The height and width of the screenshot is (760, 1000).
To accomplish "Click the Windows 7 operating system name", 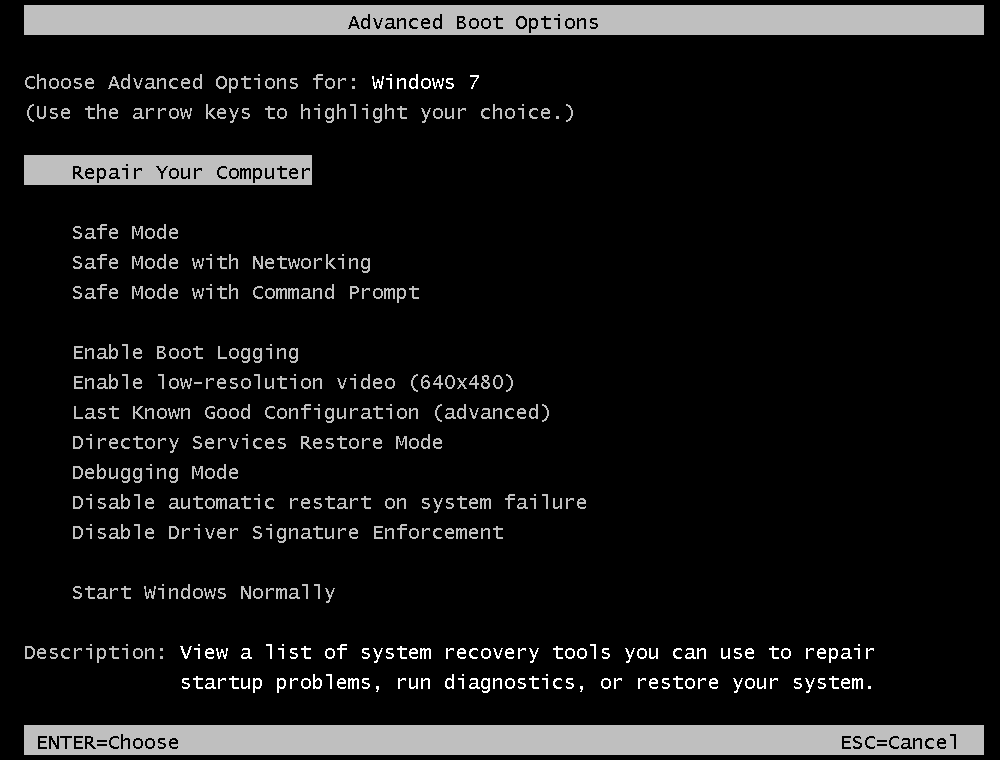I will pos(425,82).
